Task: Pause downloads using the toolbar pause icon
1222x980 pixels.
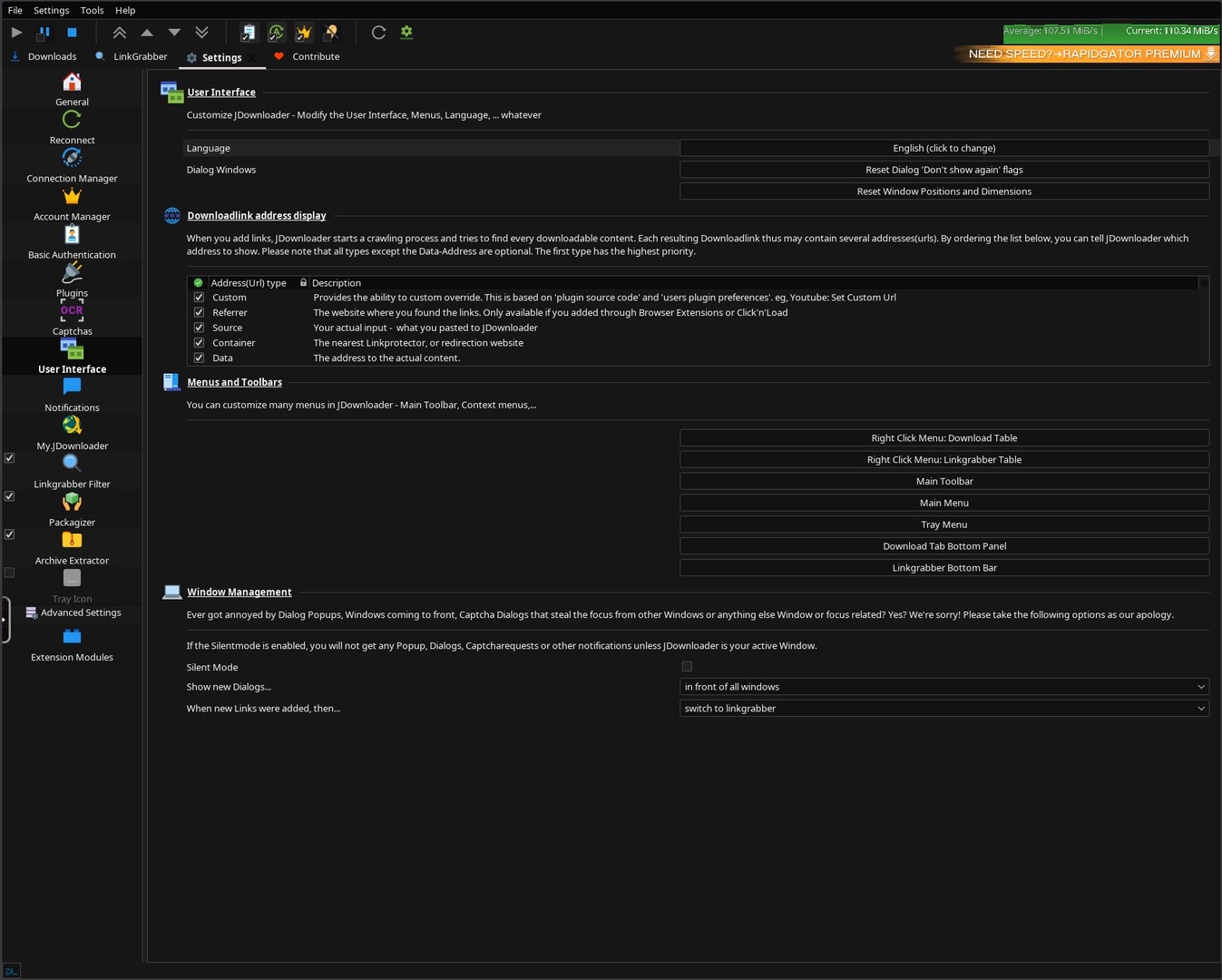Action: point(43,32)
